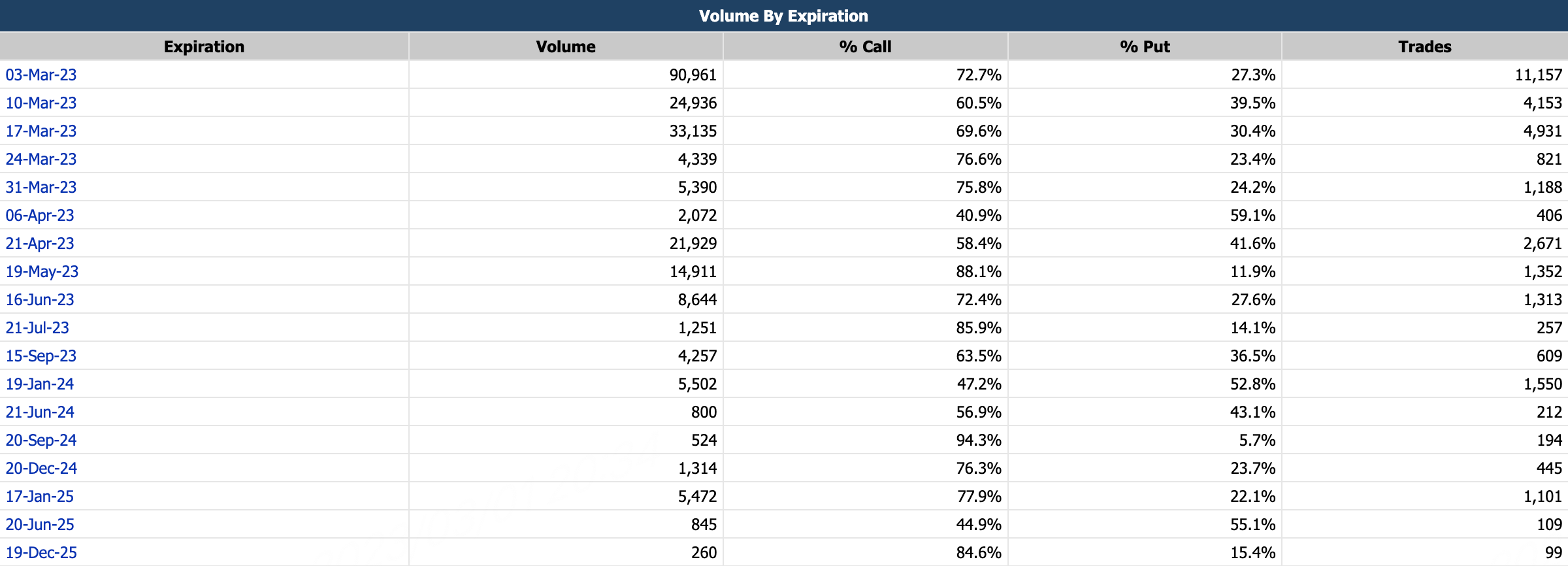Select the 16-Jun-23 expiration link

point(40,300)
